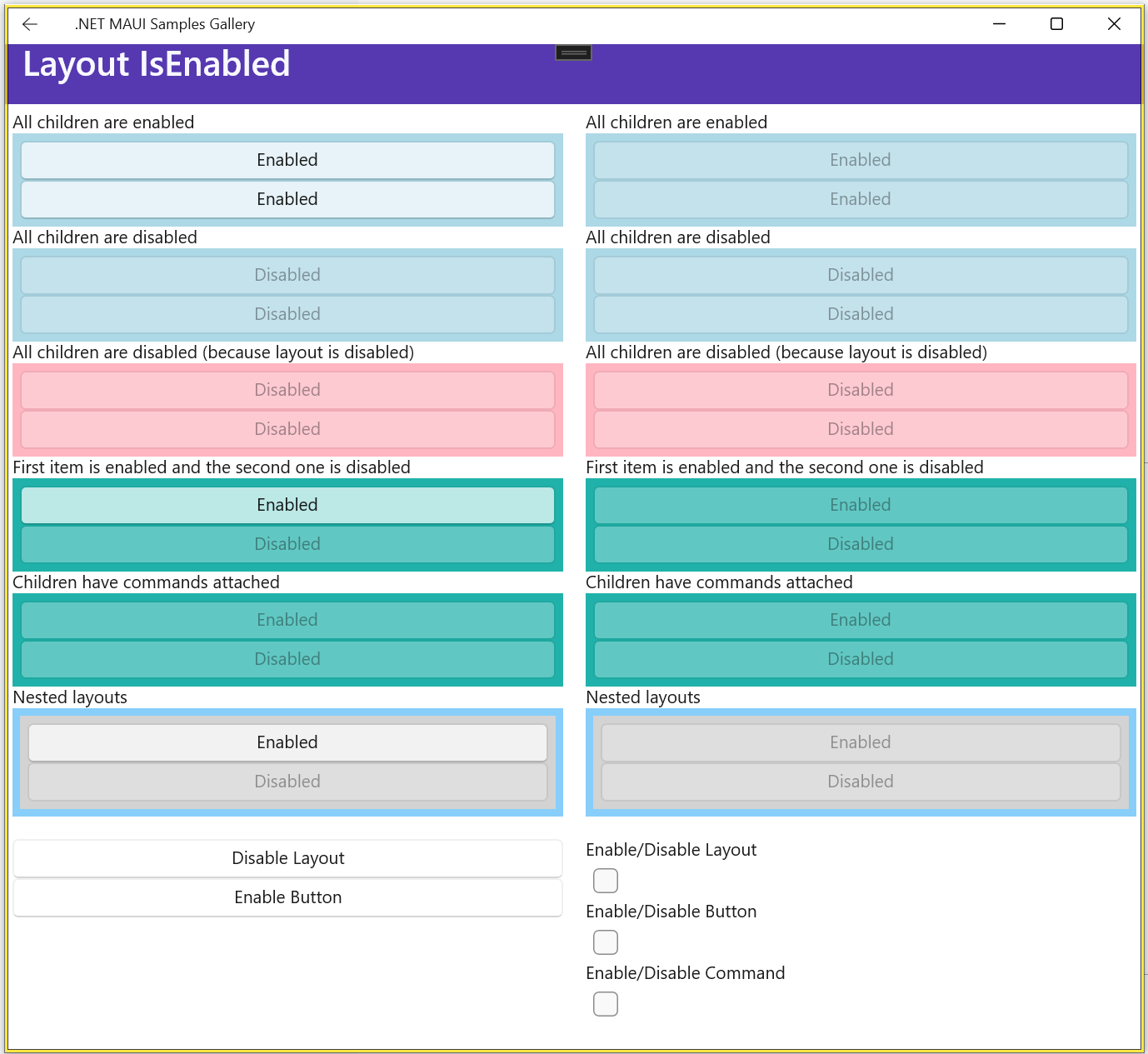Click the "Layout IsEnabled" page title
1148x1054 pixels.
(x=157, y=64)
